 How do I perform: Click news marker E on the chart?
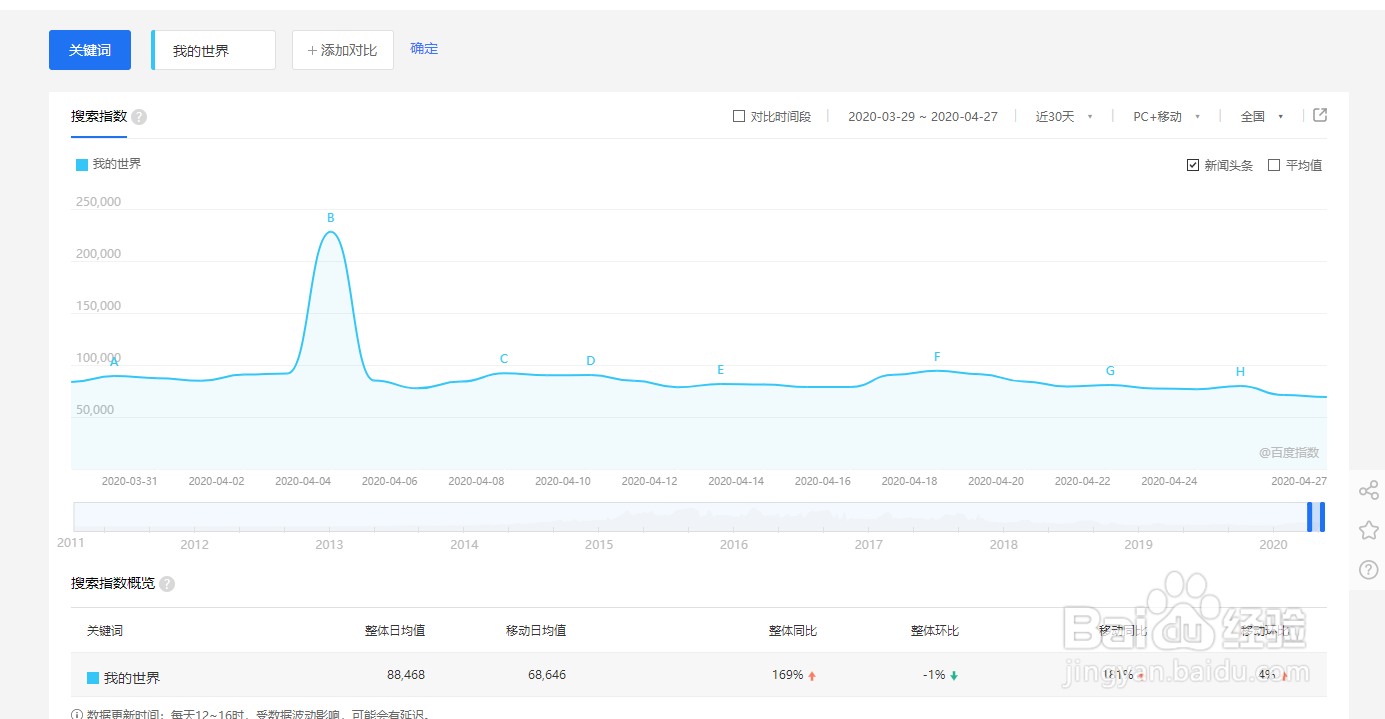coord(720,370)
